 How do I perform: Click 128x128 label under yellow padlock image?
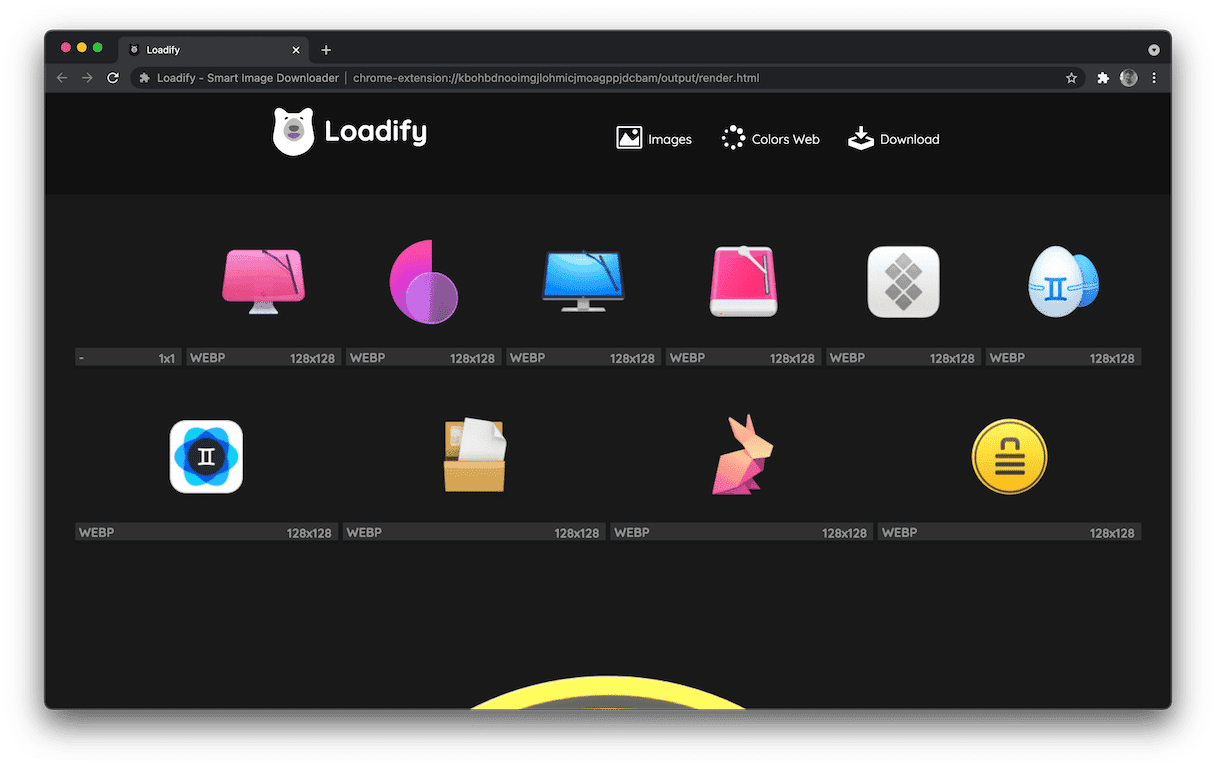coord(1112,533)
